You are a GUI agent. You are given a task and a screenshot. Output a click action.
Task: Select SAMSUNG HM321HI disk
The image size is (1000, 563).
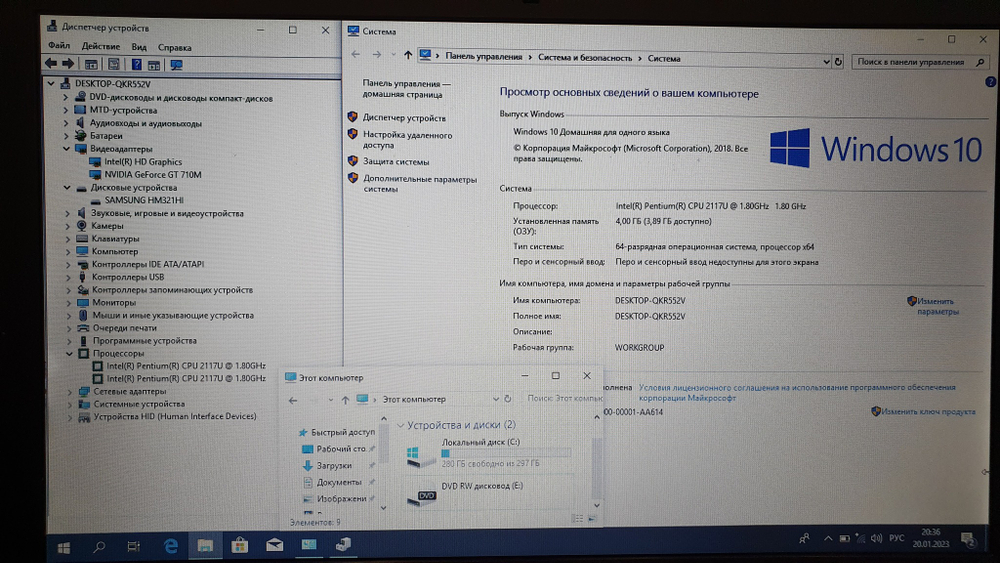pyautogui.click(x=143, y=200)
